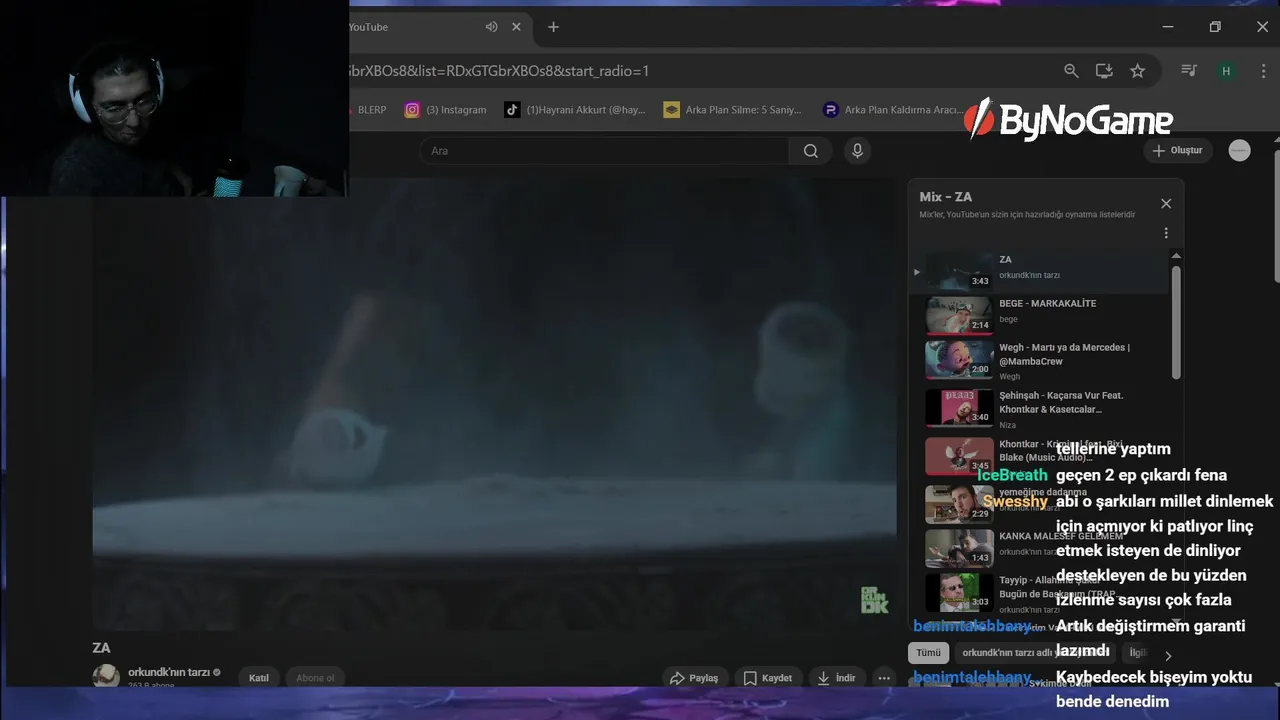Image resolution: width=1280 pixels, height=720 pixels.
Task: Open the Khontkar track thumbnail (3:45)
Action: [x=959, y=456]
